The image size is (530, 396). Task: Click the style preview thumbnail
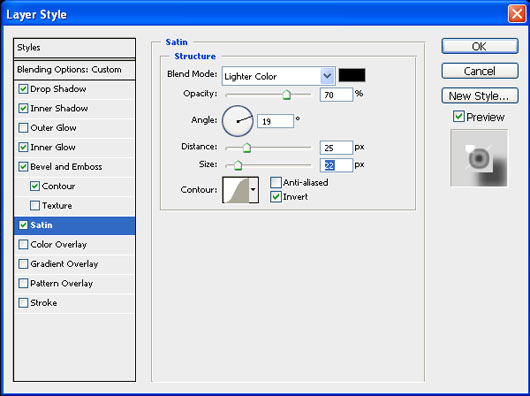click(x=479, y=158)
